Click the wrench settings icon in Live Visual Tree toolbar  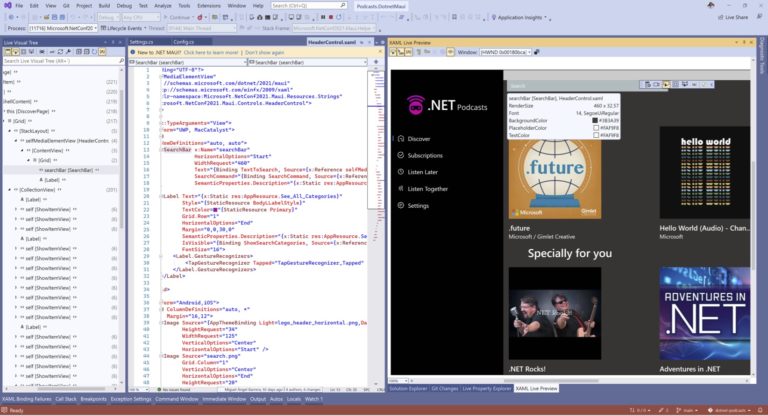click(68, 51)
